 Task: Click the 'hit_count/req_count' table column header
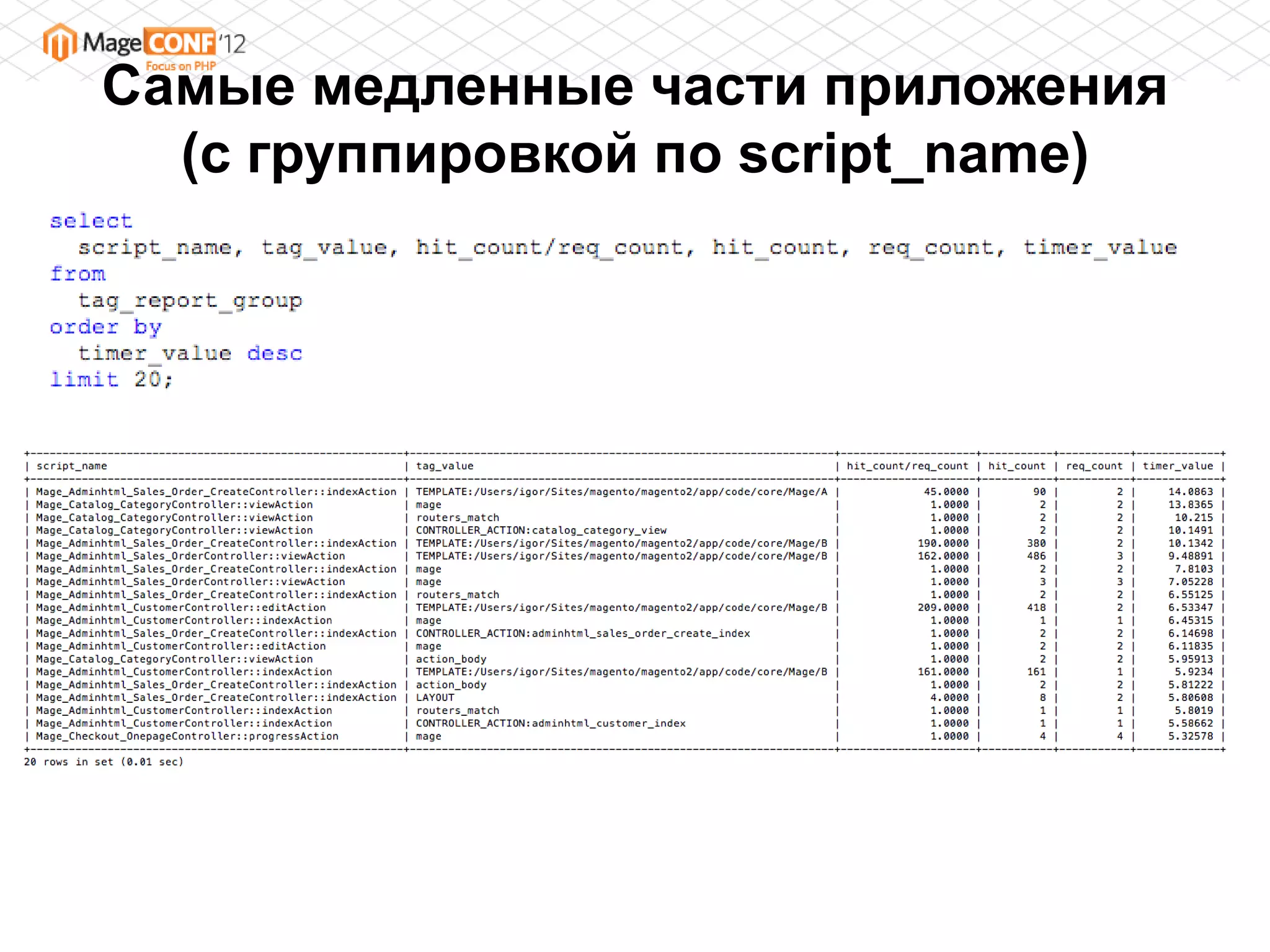point(907,466)
